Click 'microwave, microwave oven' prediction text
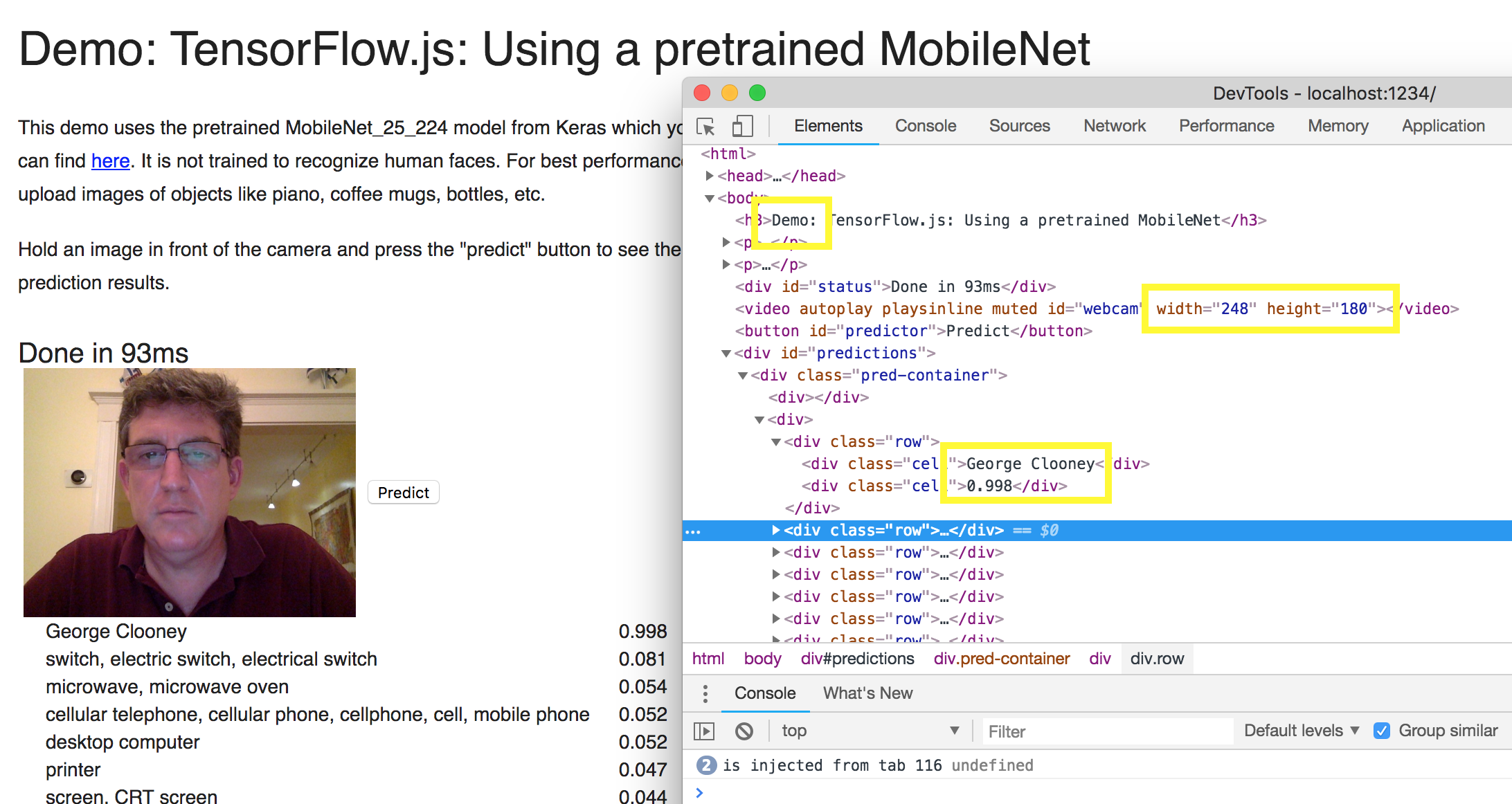The width and height of the screenshot is (1512, 804). (x=167, y=686)
